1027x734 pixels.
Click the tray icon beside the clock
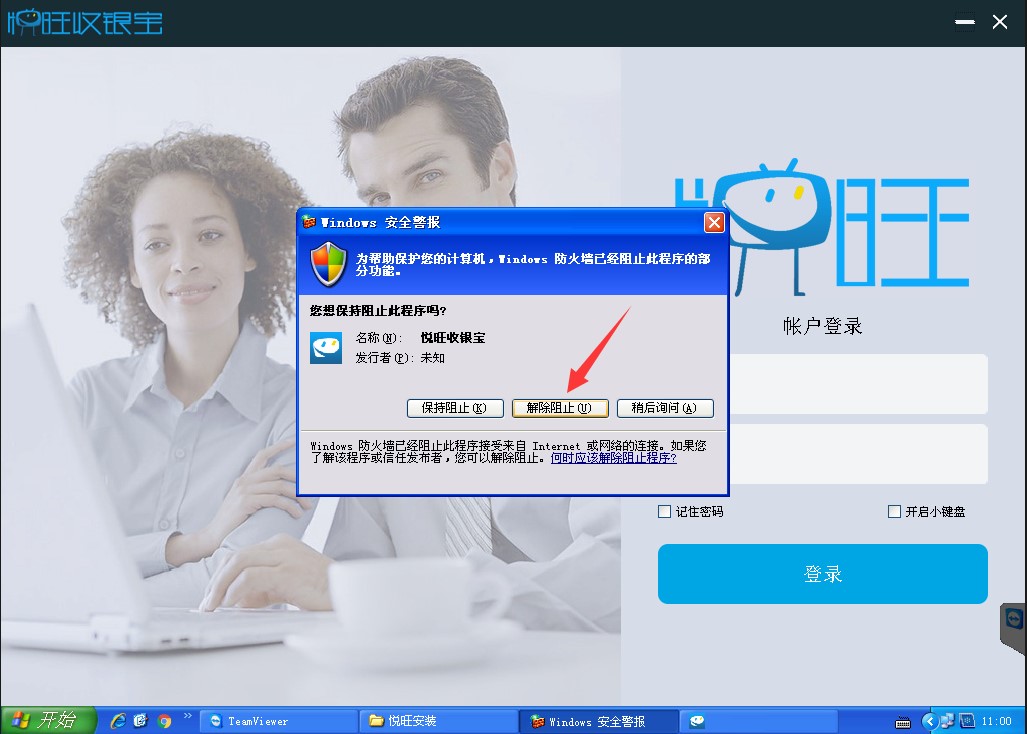(967, 721)
